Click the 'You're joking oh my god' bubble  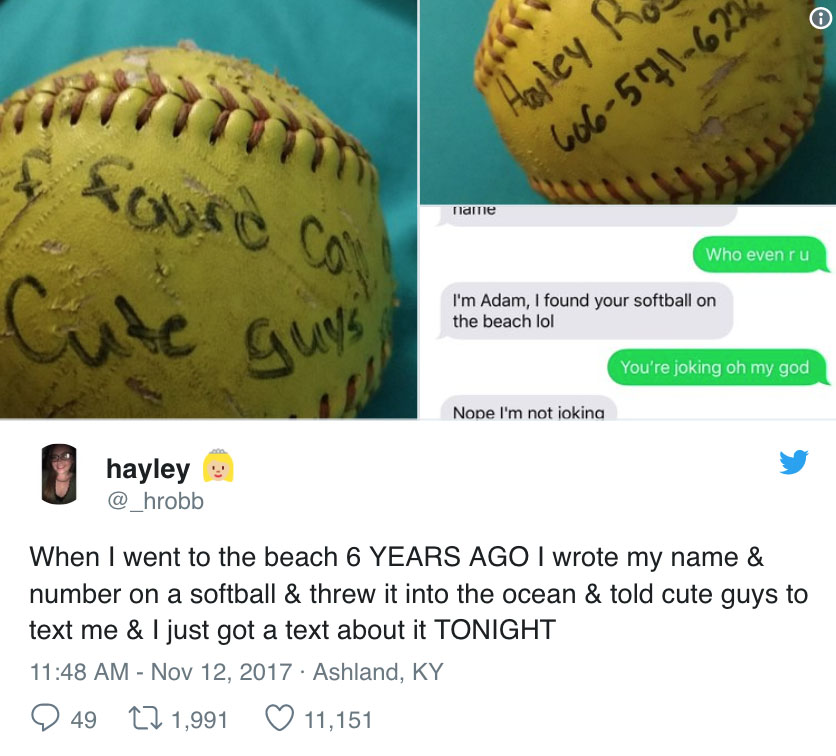pyautogui.click(x=716, y=367)
